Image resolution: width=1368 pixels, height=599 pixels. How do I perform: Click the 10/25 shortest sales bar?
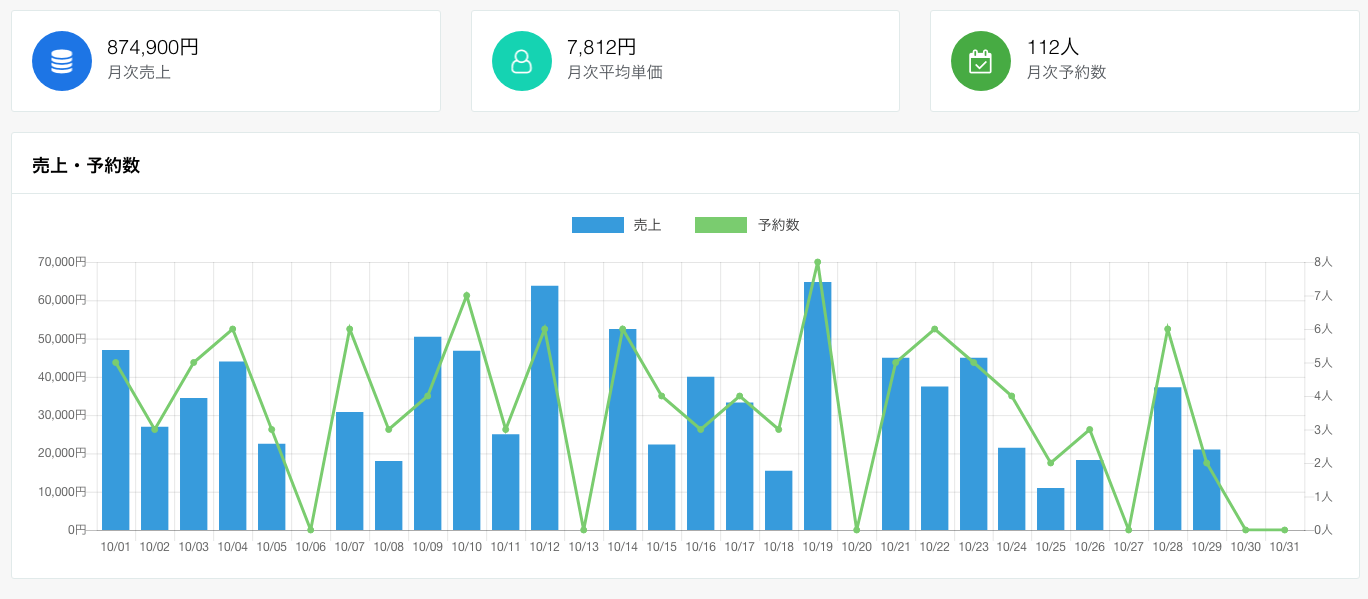1050,509
